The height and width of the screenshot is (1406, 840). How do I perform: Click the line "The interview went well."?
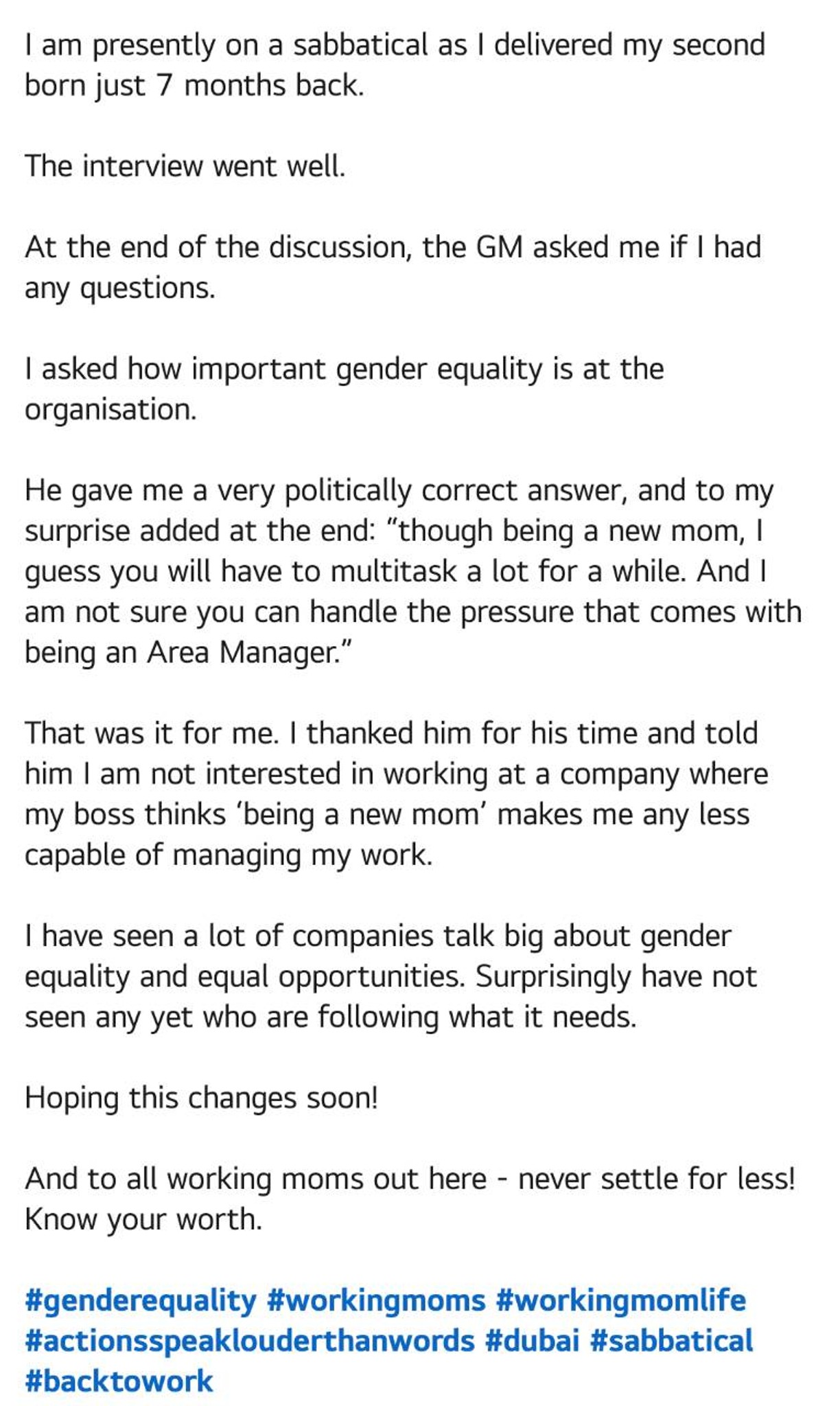[x=185, y=166]
